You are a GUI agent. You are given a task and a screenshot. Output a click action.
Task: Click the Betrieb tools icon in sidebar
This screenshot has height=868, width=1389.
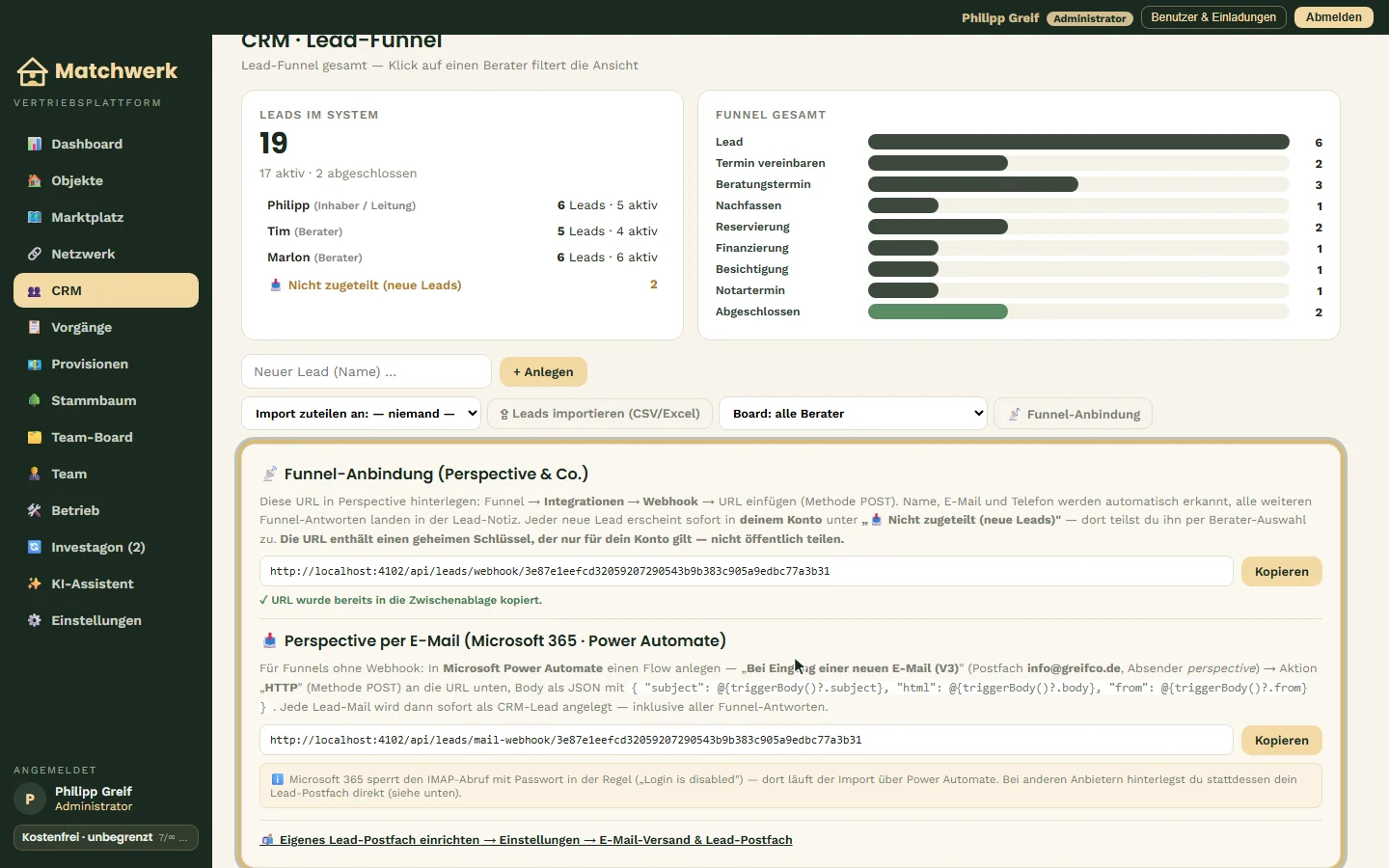(x=35, y=510)
